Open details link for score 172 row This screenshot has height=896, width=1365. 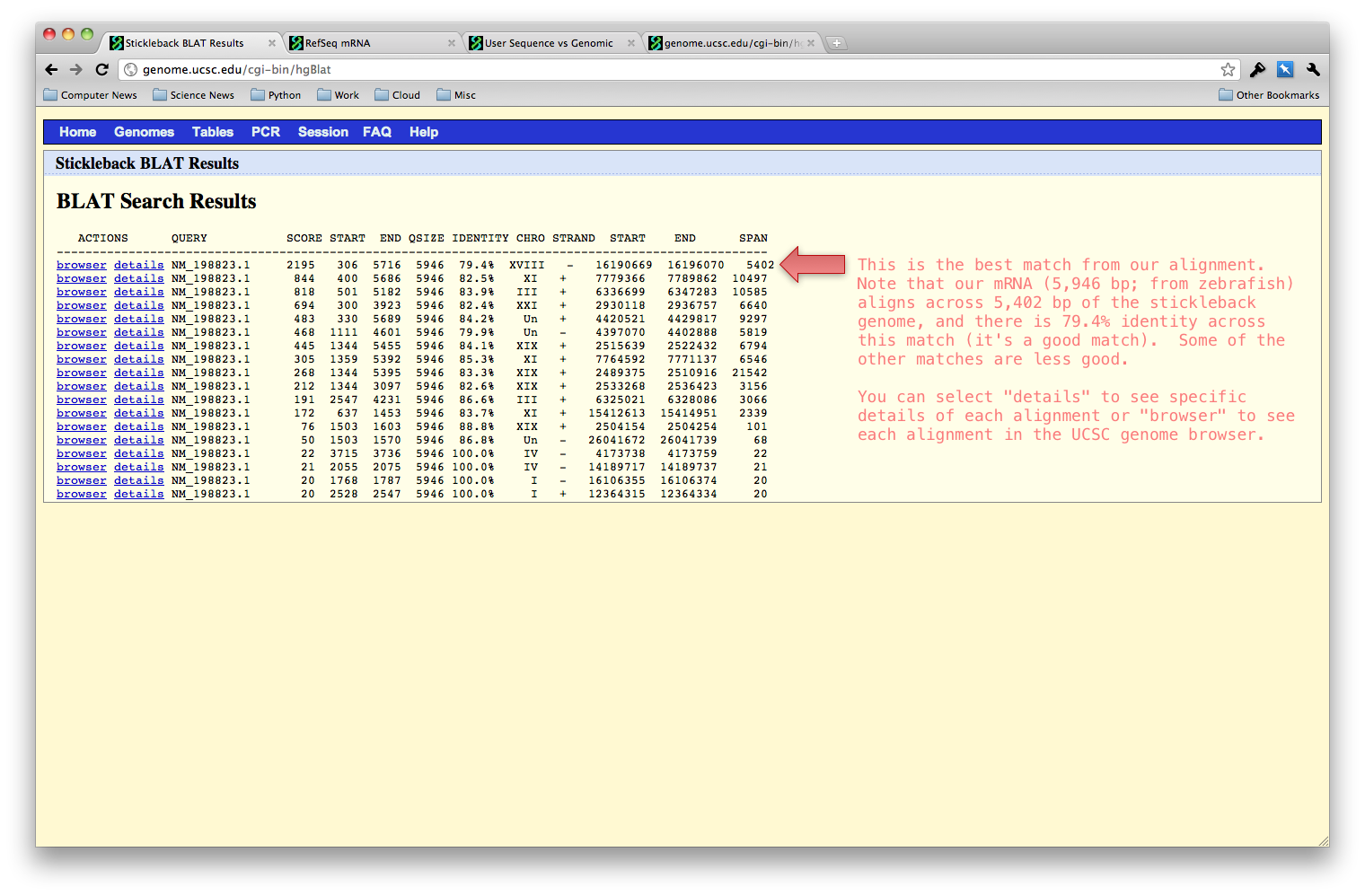coord(139,413)
